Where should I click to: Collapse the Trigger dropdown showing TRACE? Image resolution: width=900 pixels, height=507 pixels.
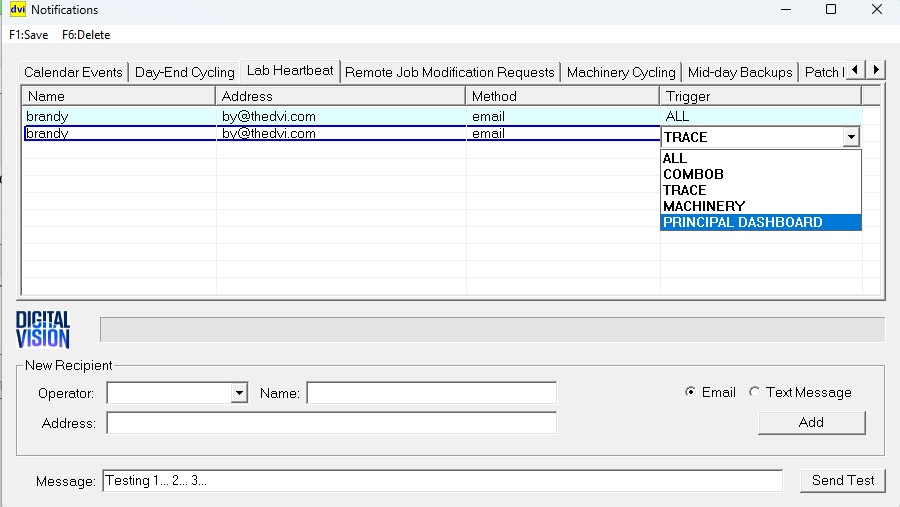click(851, 138)
